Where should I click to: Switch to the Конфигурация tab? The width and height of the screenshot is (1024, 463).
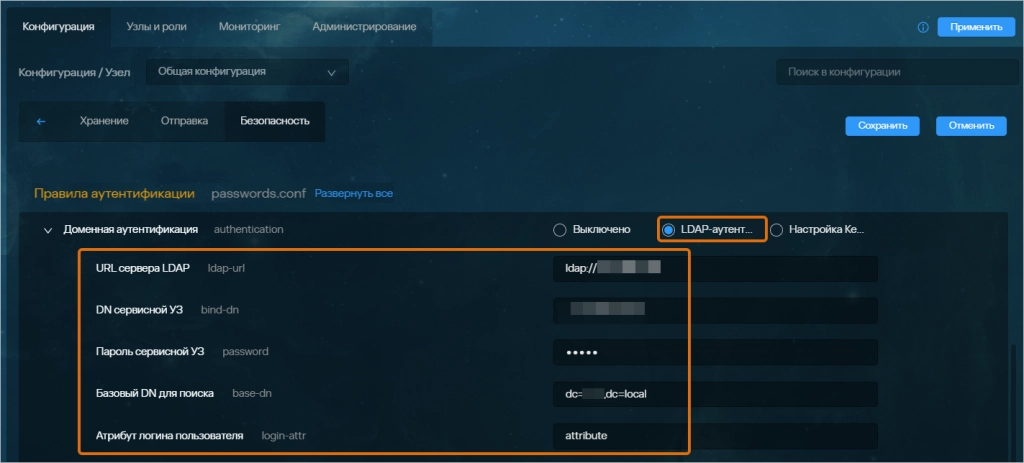58,27
